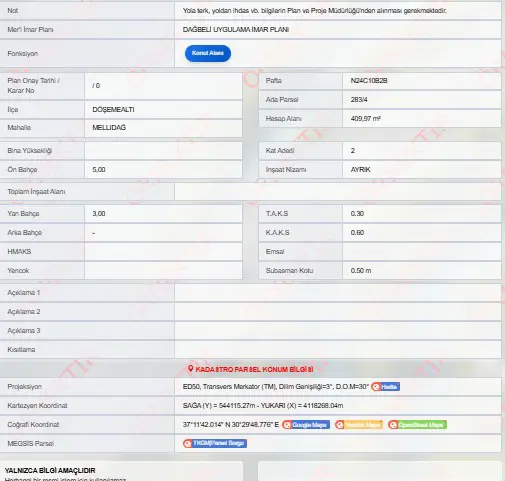505x481 pixels.
Task: Click the Mer'i İmar Planı label
Action: point(30,30)
